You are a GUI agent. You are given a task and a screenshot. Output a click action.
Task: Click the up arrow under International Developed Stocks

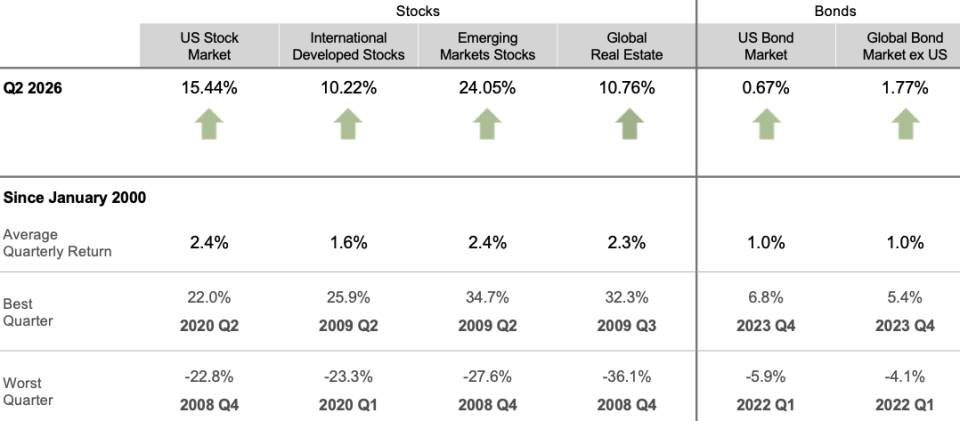coord(348,124)
